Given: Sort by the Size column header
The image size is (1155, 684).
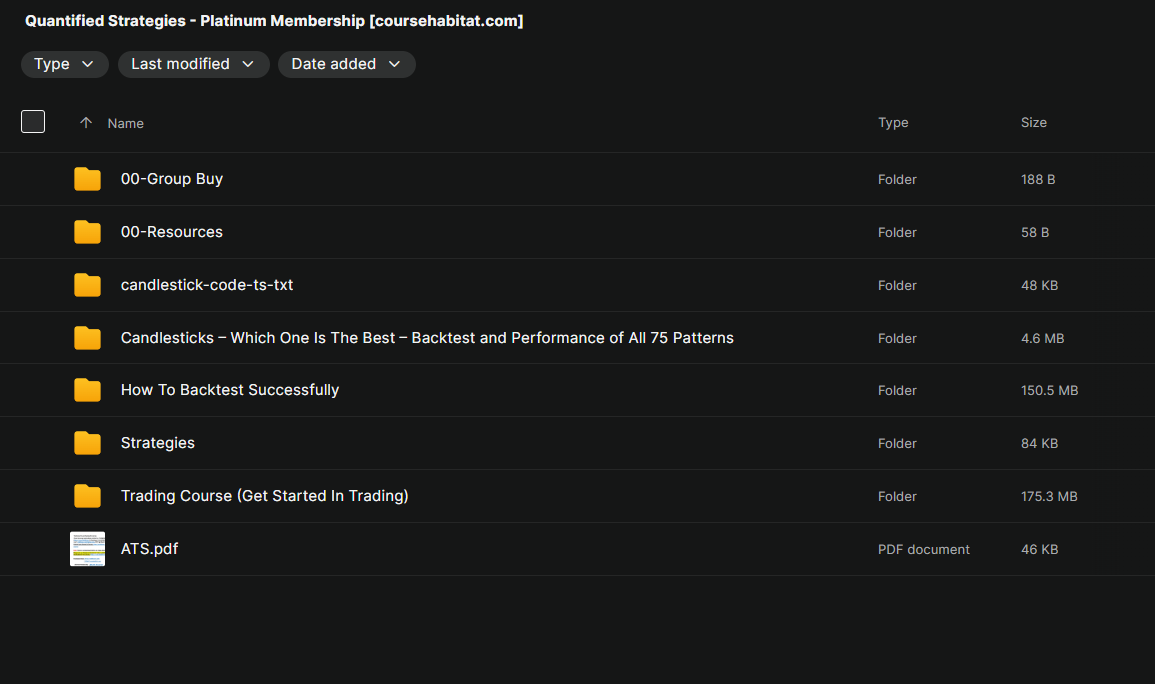Looking at the screenshot, I should [x=1033, y=123].
